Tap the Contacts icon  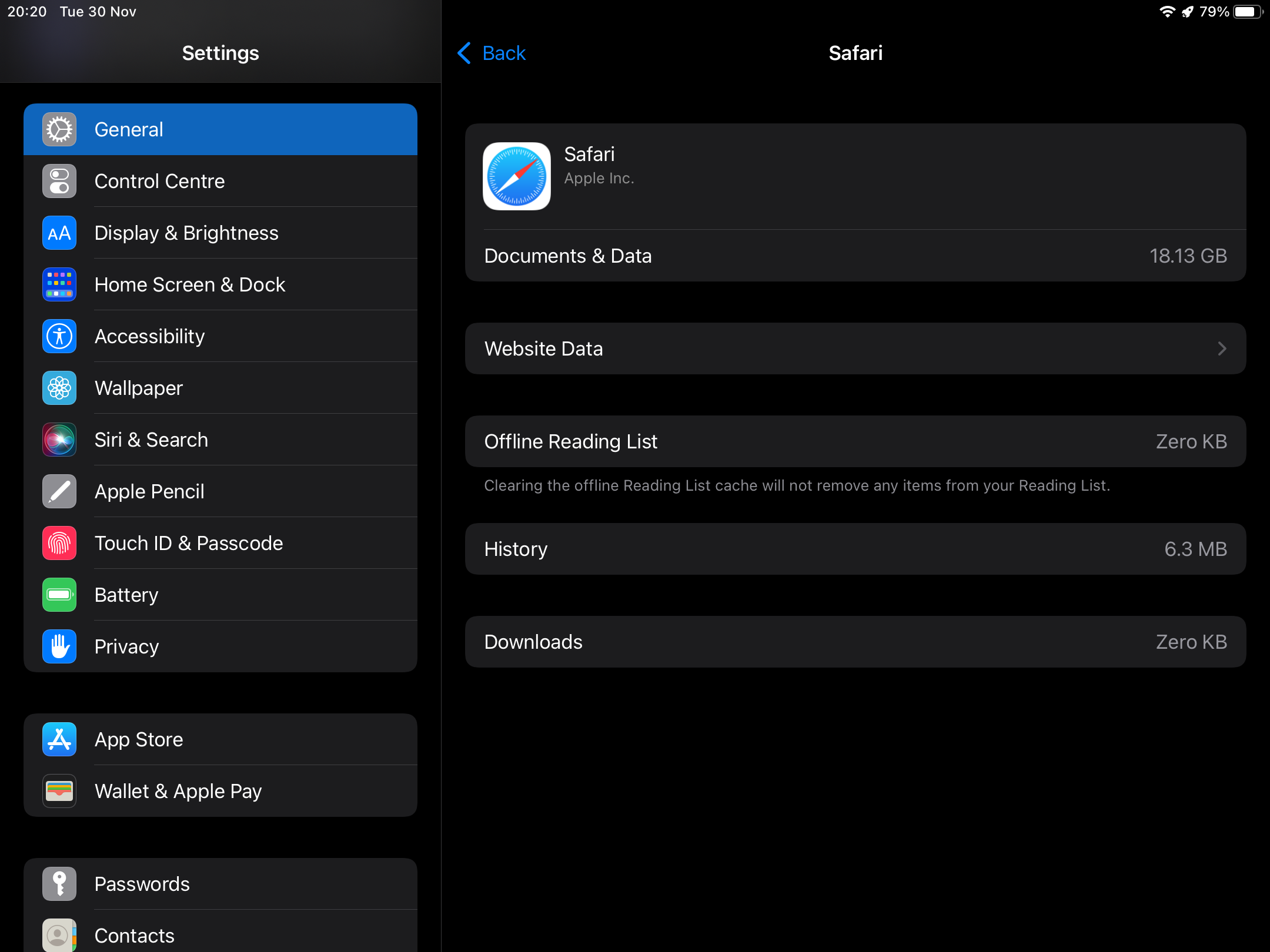(x=59, y=935)
